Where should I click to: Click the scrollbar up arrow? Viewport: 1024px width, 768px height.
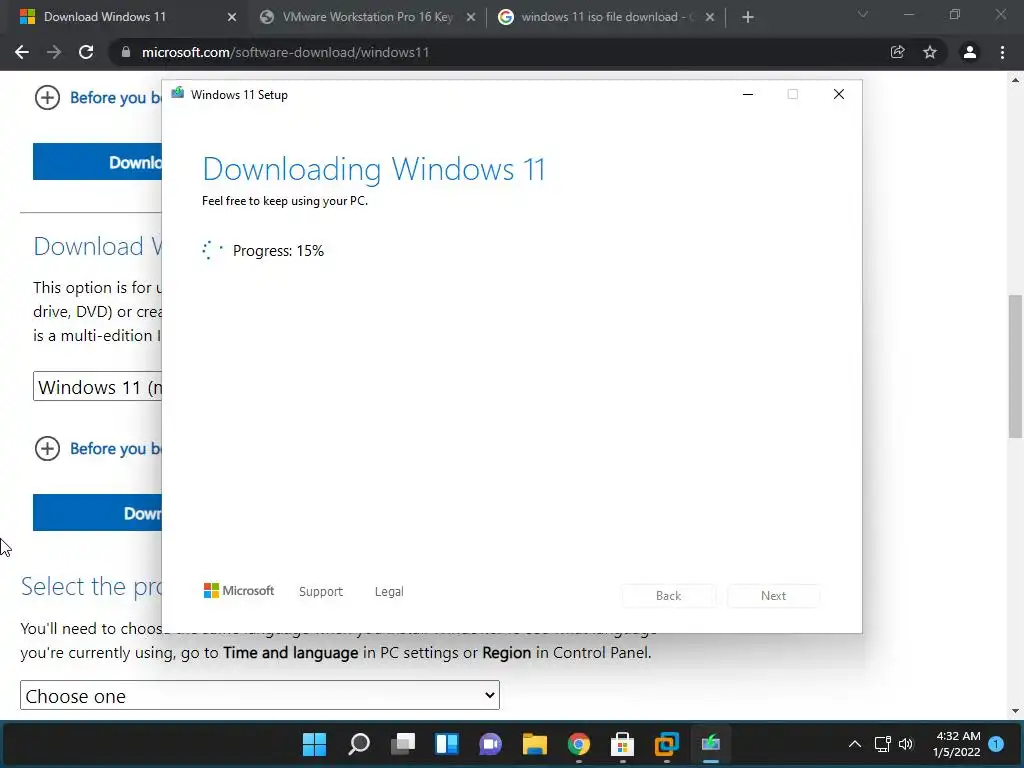pyautogui.click(x=1015, y=80)
